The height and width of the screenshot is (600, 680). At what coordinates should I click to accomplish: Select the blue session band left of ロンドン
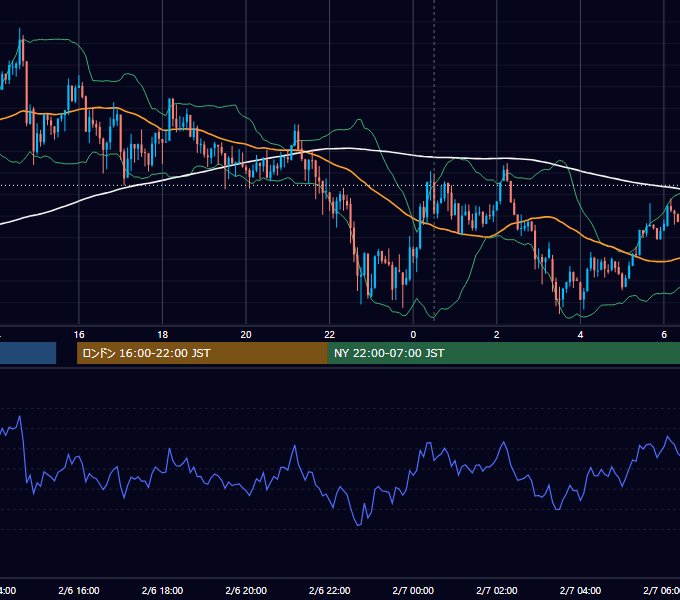click(x=28, y=353)
